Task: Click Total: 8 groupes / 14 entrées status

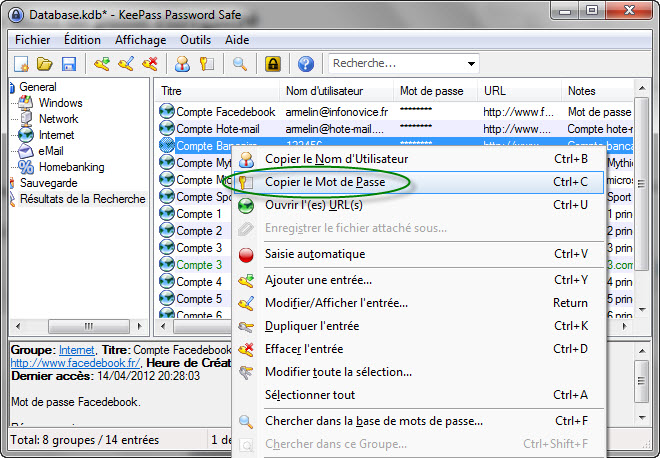Action: coord(85,440)
